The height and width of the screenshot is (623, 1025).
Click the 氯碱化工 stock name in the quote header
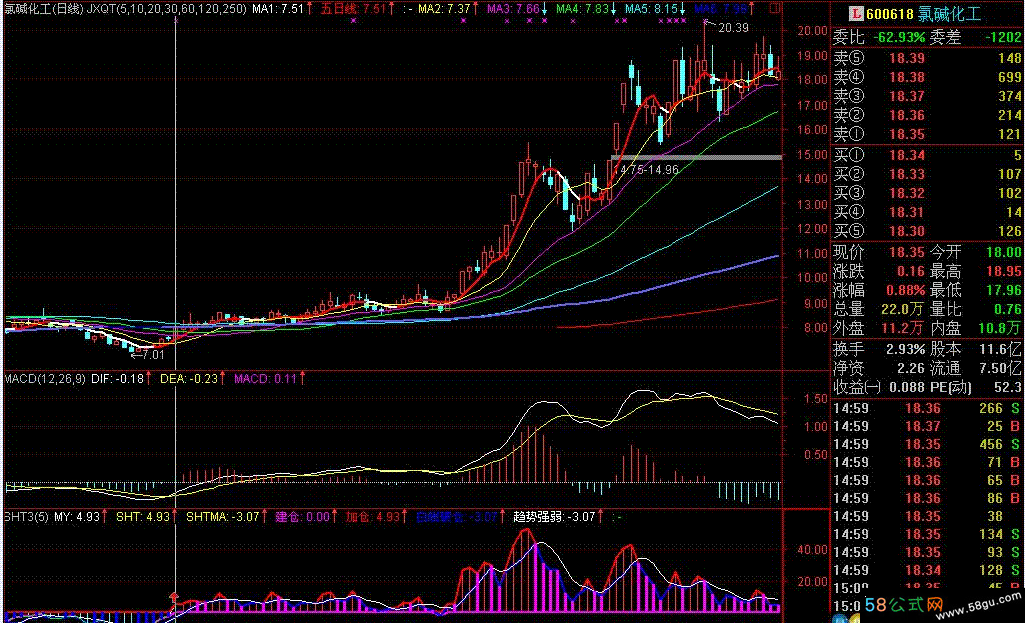(x=949, y=14)
